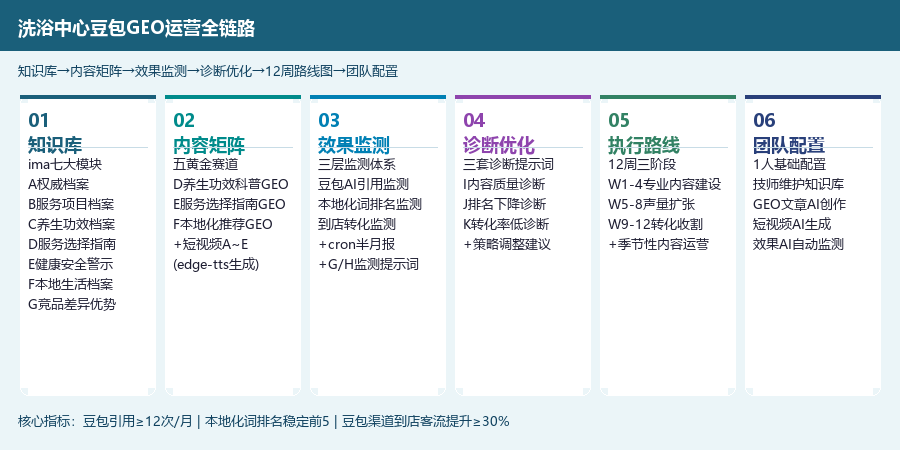The image size is (900, 450).
Task: Click the line A权威档案
Action: [59, 185]
